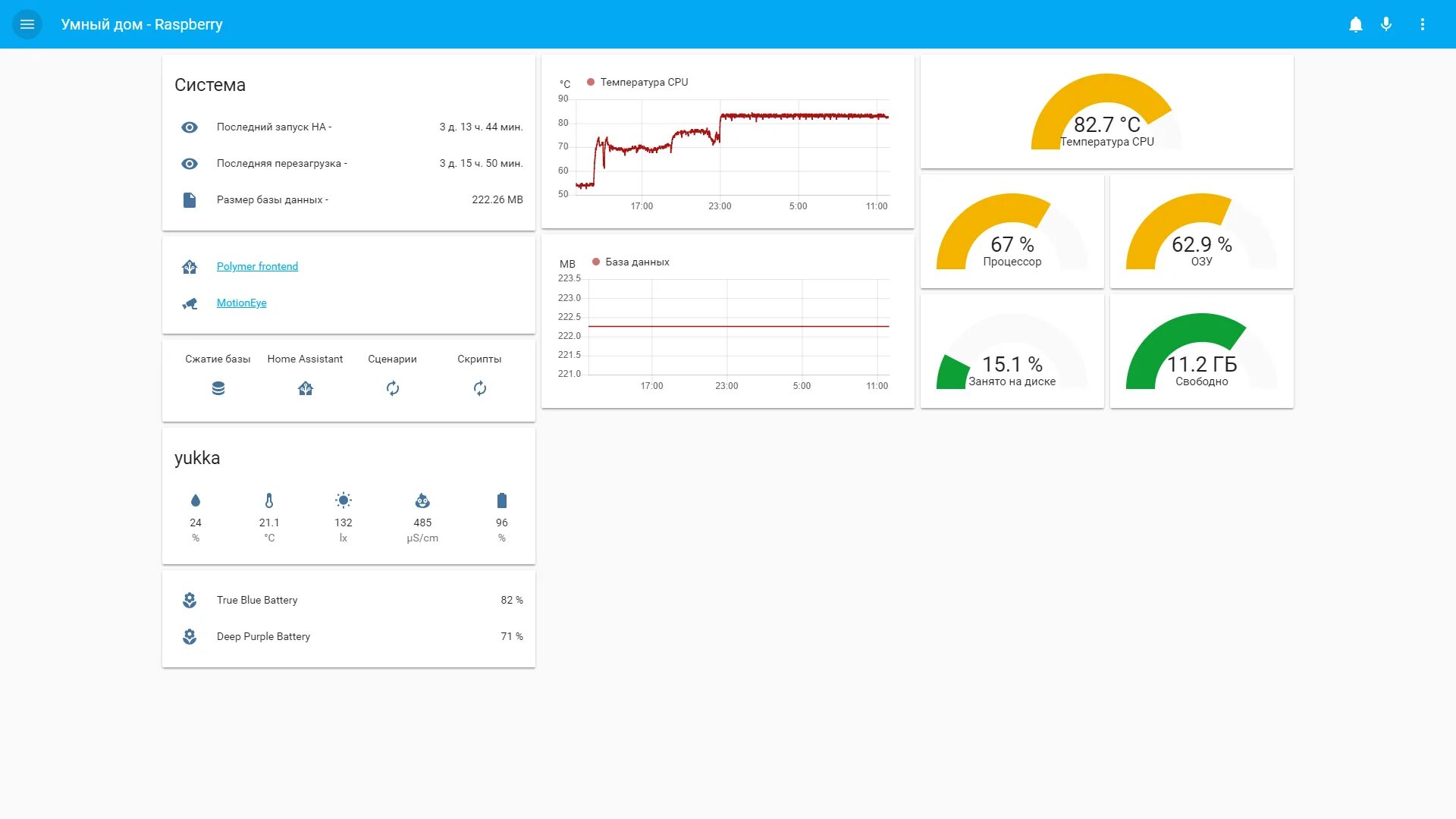This screenshot has width=1456, height=819.
Task: Click the yukka moisture droplet icon
Action: (196, 500)
